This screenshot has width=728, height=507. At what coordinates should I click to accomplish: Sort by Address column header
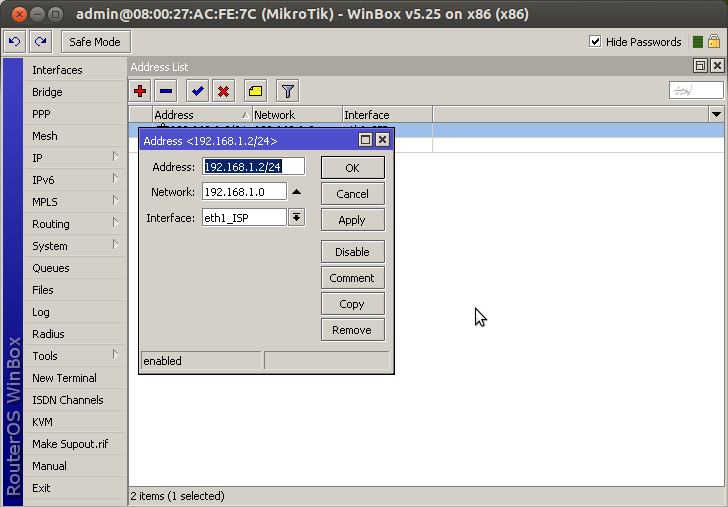(202, 115)
